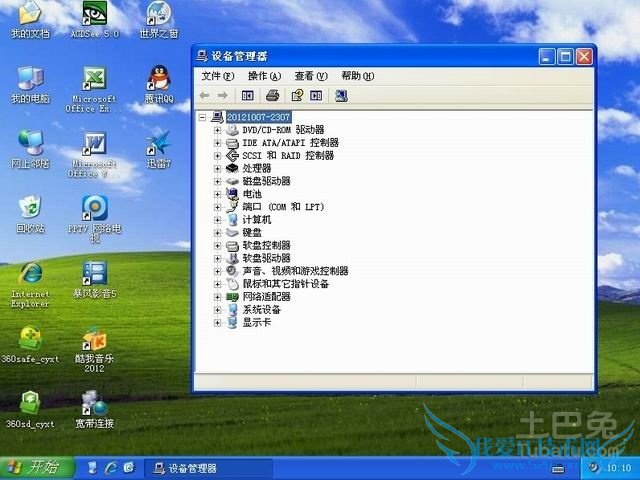The width and height of the screenshot is (640, 480).
Task: Open the 文件(F) menu
Action: click(218, 76)
